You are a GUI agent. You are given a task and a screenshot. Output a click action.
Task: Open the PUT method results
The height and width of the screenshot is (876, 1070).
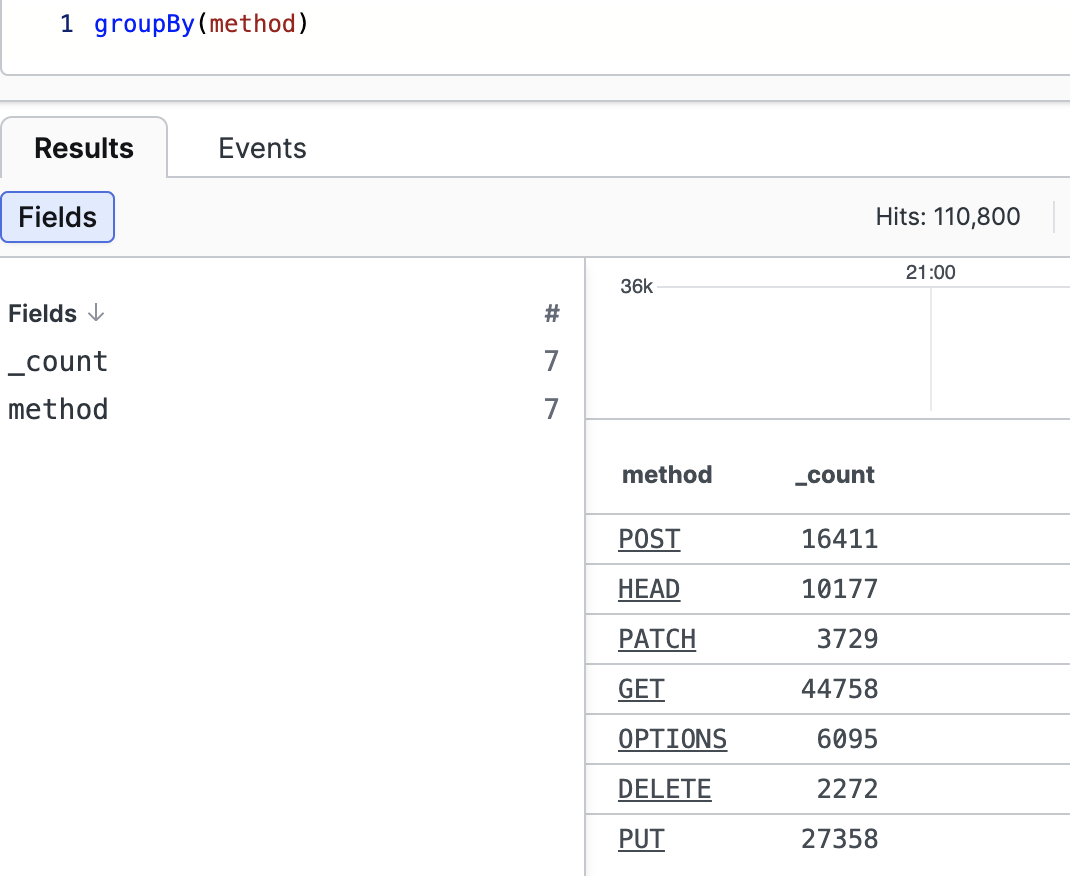click(640, 839)
